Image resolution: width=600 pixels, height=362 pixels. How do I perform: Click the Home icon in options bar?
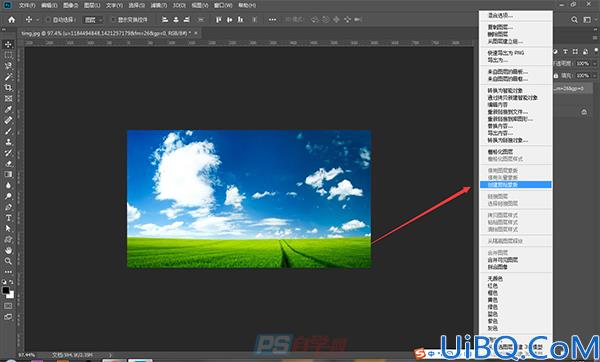click(x=11, y=20)
